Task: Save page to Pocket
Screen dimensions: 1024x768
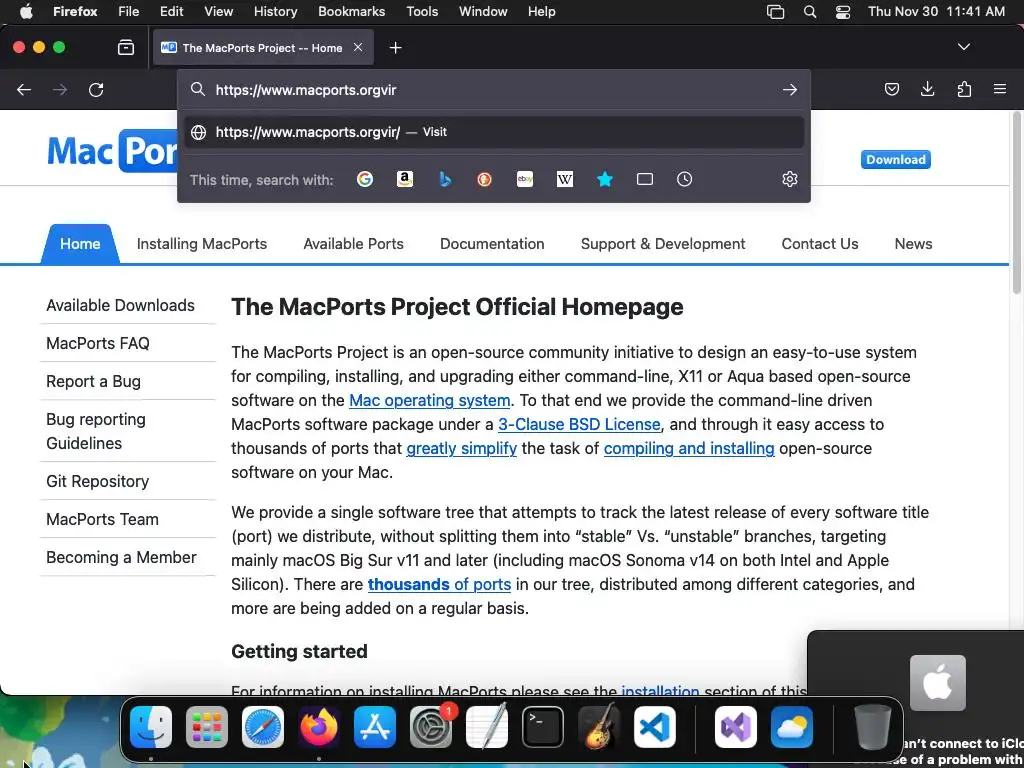Action: 891,89
